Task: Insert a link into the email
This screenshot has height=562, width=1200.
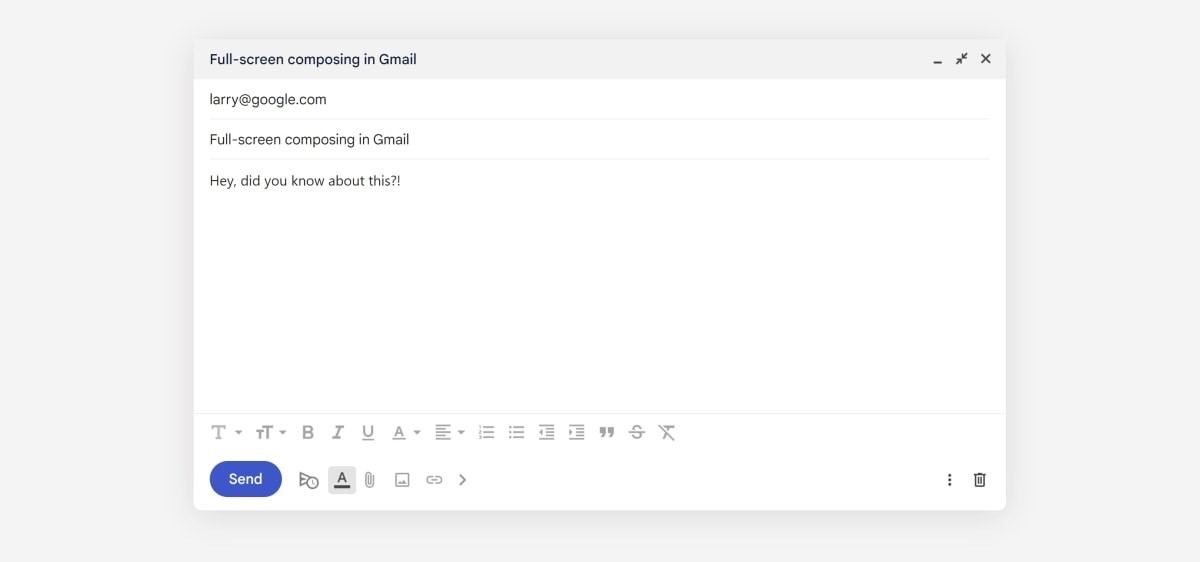Action: pos(434,480)
